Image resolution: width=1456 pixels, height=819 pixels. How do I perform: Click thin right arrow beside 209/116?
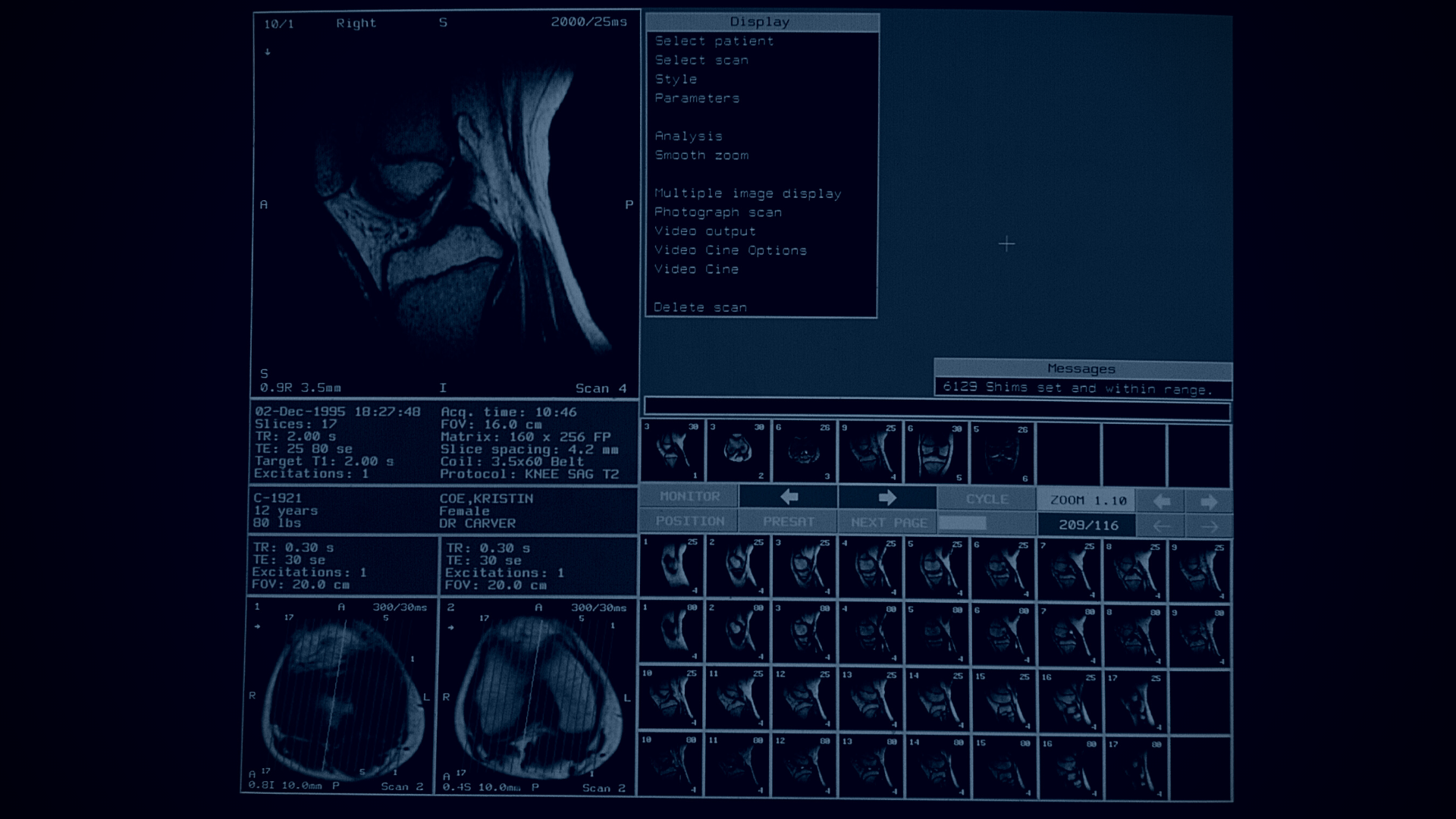1209,526
